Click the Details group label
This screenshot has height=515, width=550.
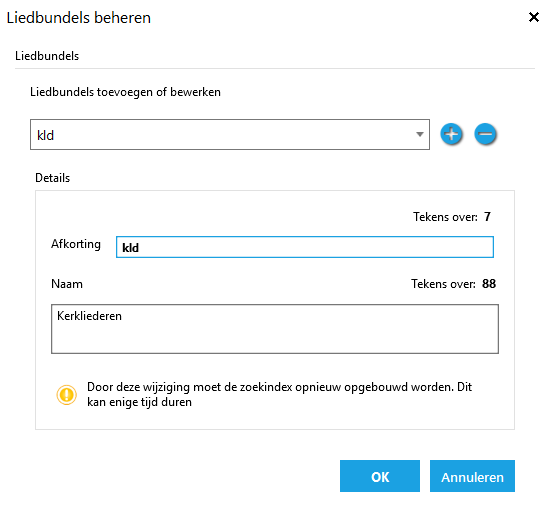click(53, 178)
